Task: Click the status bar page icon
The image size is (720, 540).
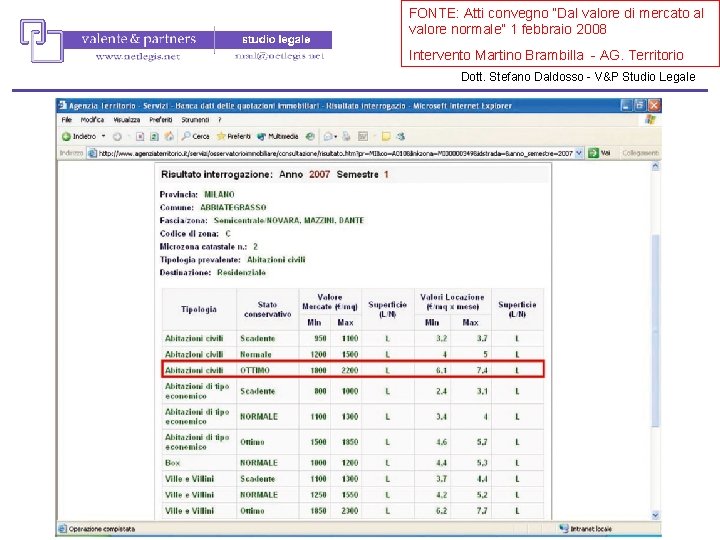Action: tap(62, 529)
